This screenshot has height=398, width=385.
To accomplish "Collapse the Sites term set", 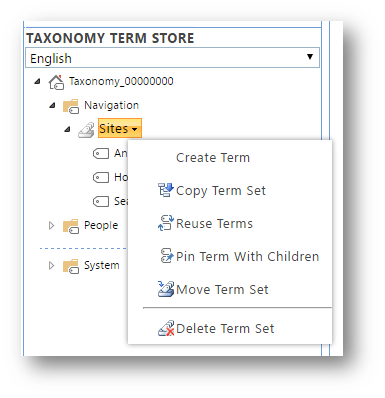I will [x=67, y=129].
